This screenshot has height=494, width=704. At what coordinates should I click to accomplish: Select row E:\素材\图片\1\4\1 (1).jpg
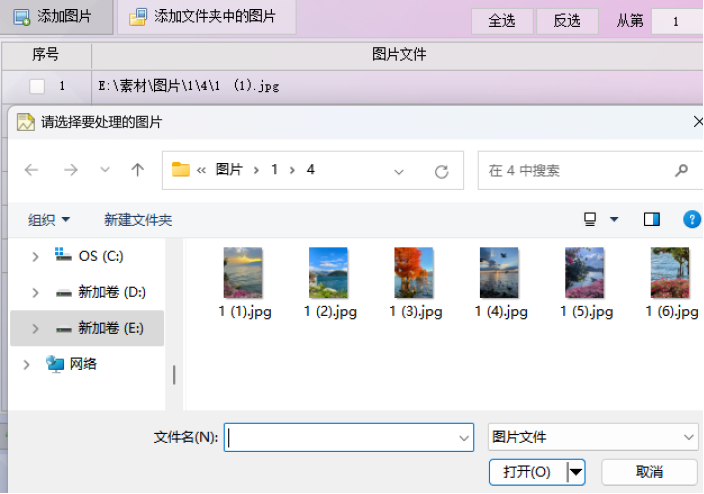[x=352, y=86]
